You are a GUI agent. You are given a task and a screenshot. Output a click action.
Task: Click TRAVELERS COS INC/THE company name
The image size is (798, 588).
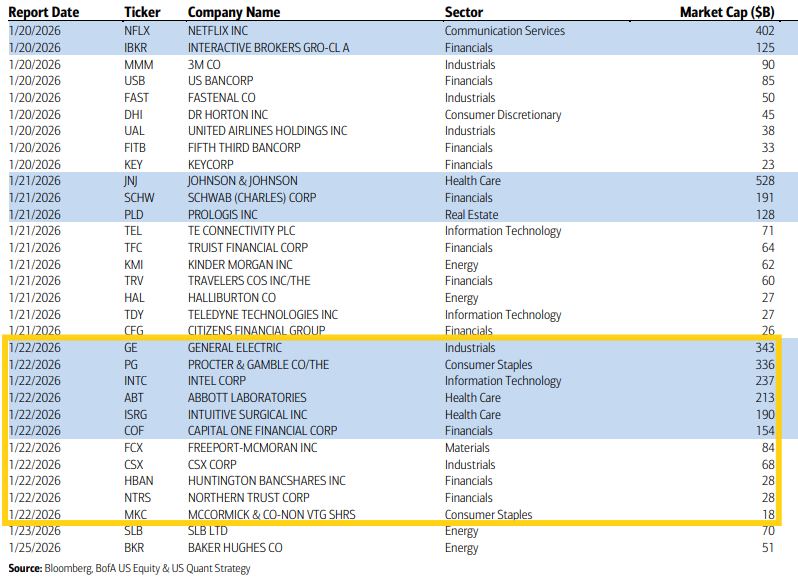(249, 281)
